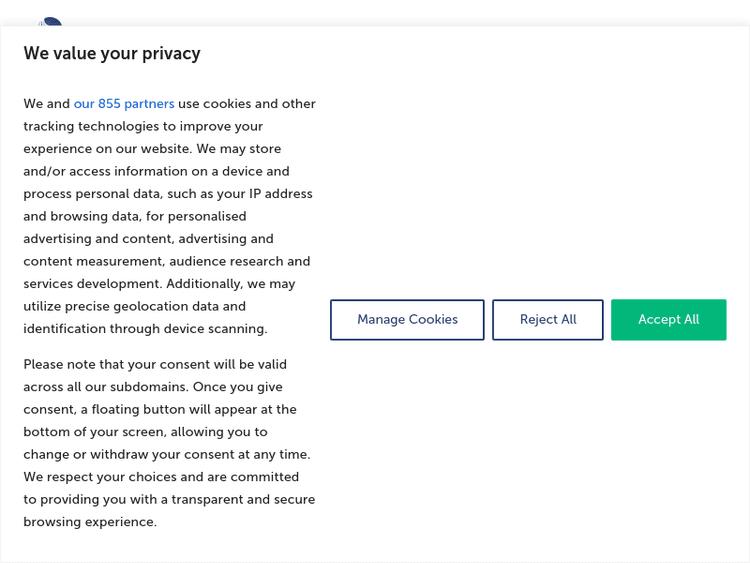Click the paragraph starting 'Please note that'
This screenshot has height=563, width=750.
tap(168, 443)
